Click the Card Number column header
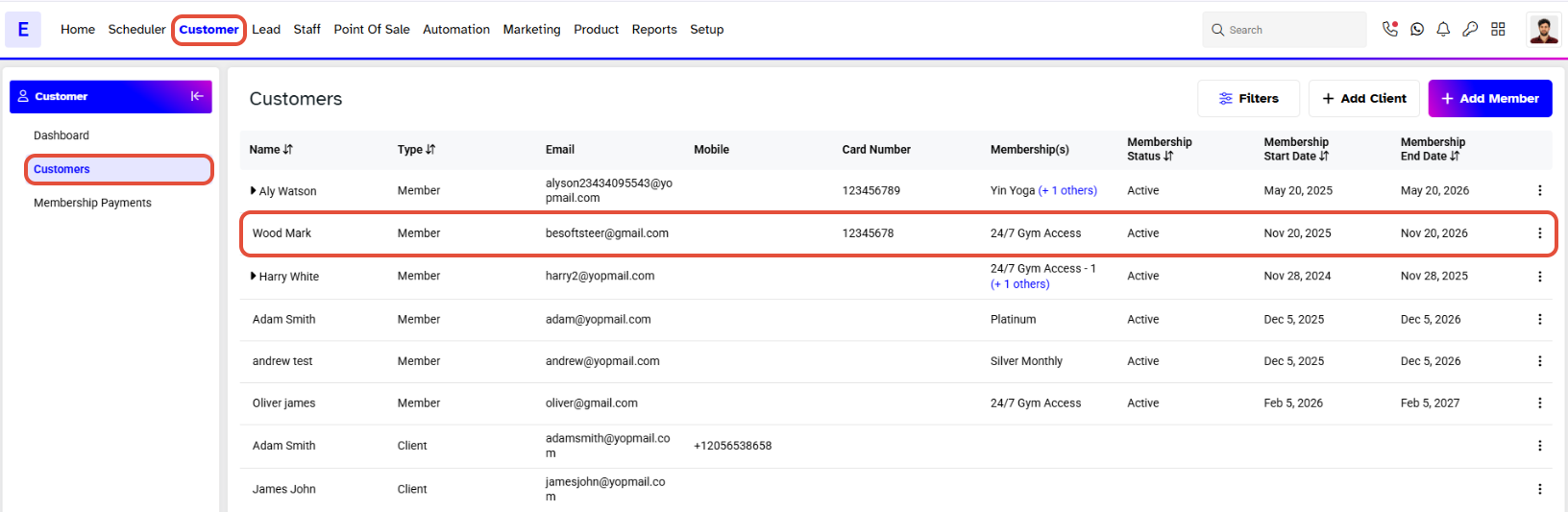1568x512 pixels. point(876,150)
